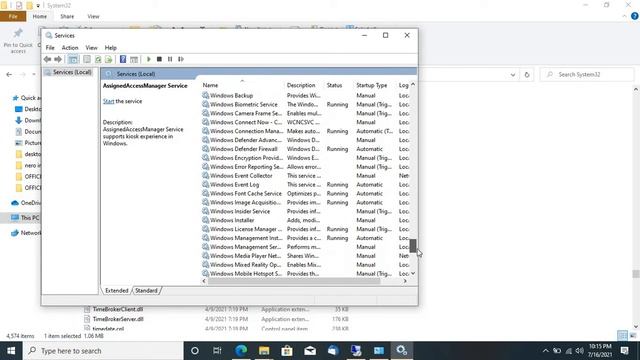The image size is (640, 360).
Task: Click the Restart Service icon
Action: point(181,59)
